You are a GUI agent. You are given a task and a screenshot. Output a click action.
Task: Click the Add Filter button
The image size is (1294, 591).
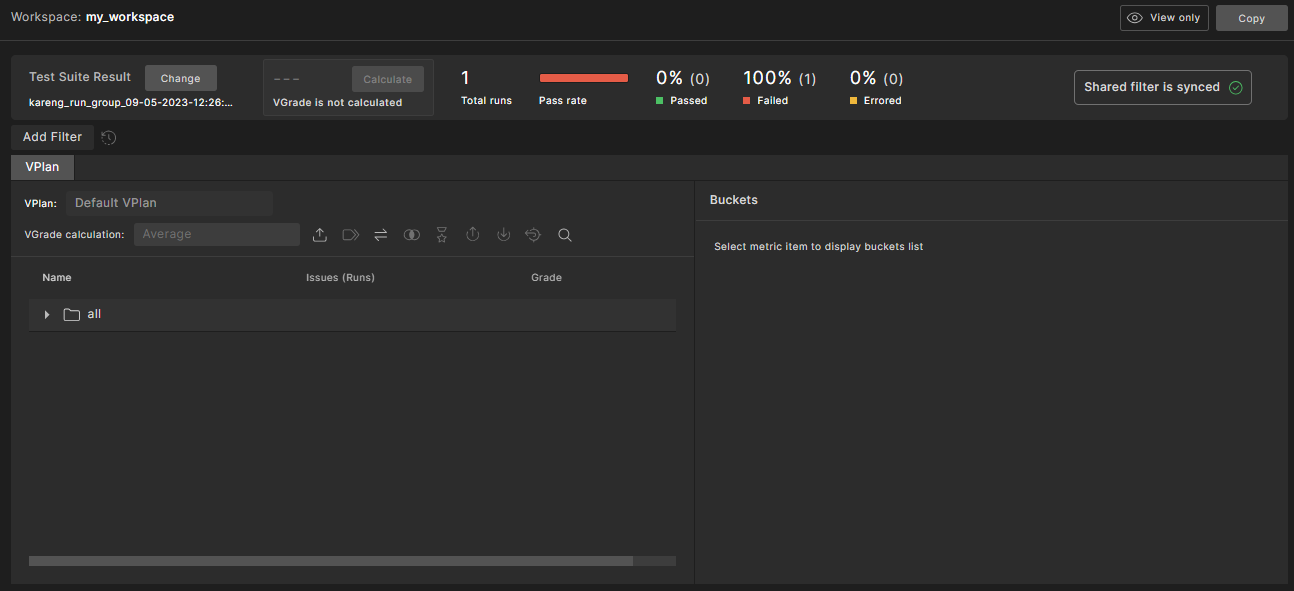tap(53, 137)
